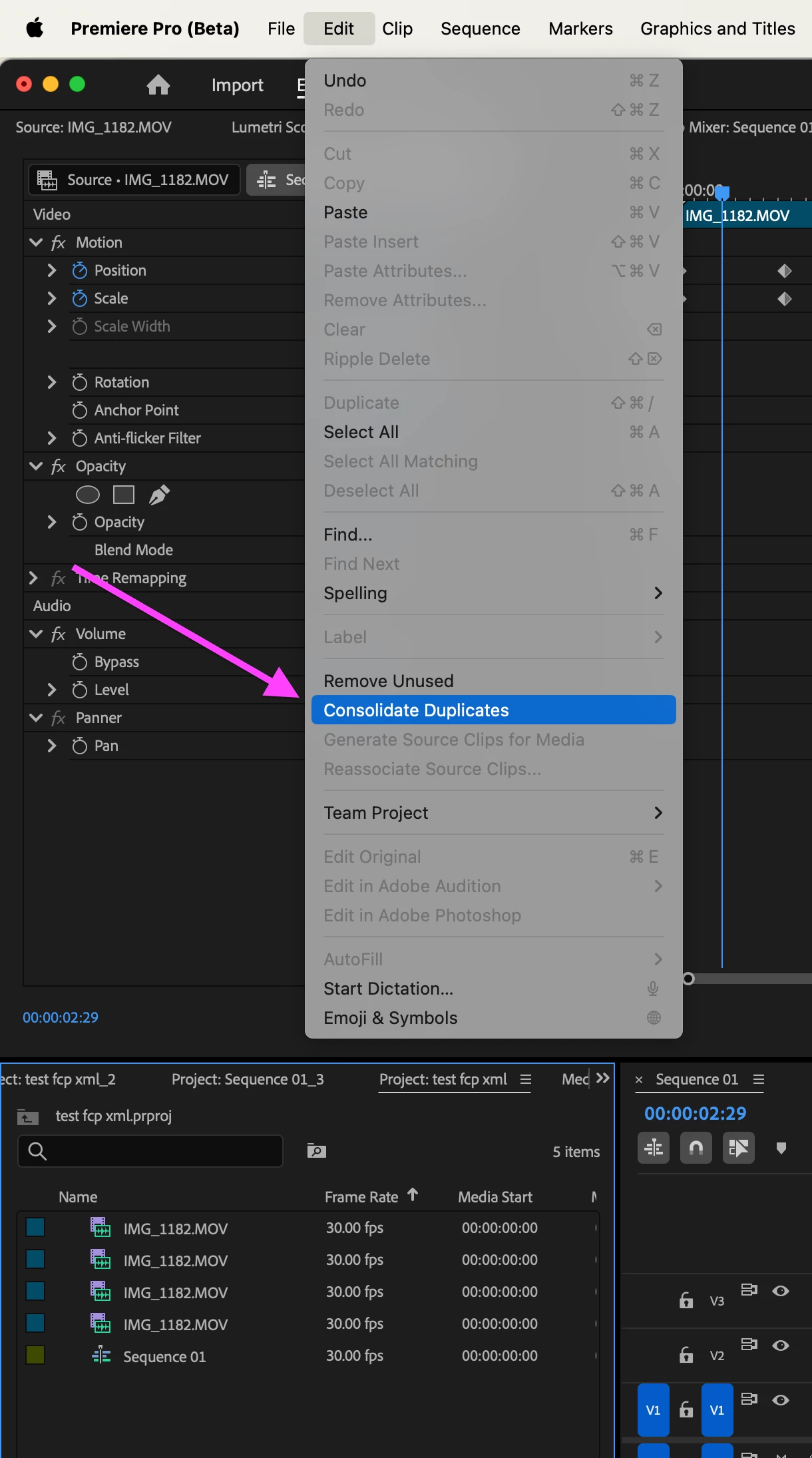
Task: Open Spelling submenu
Action: [493, 593]
